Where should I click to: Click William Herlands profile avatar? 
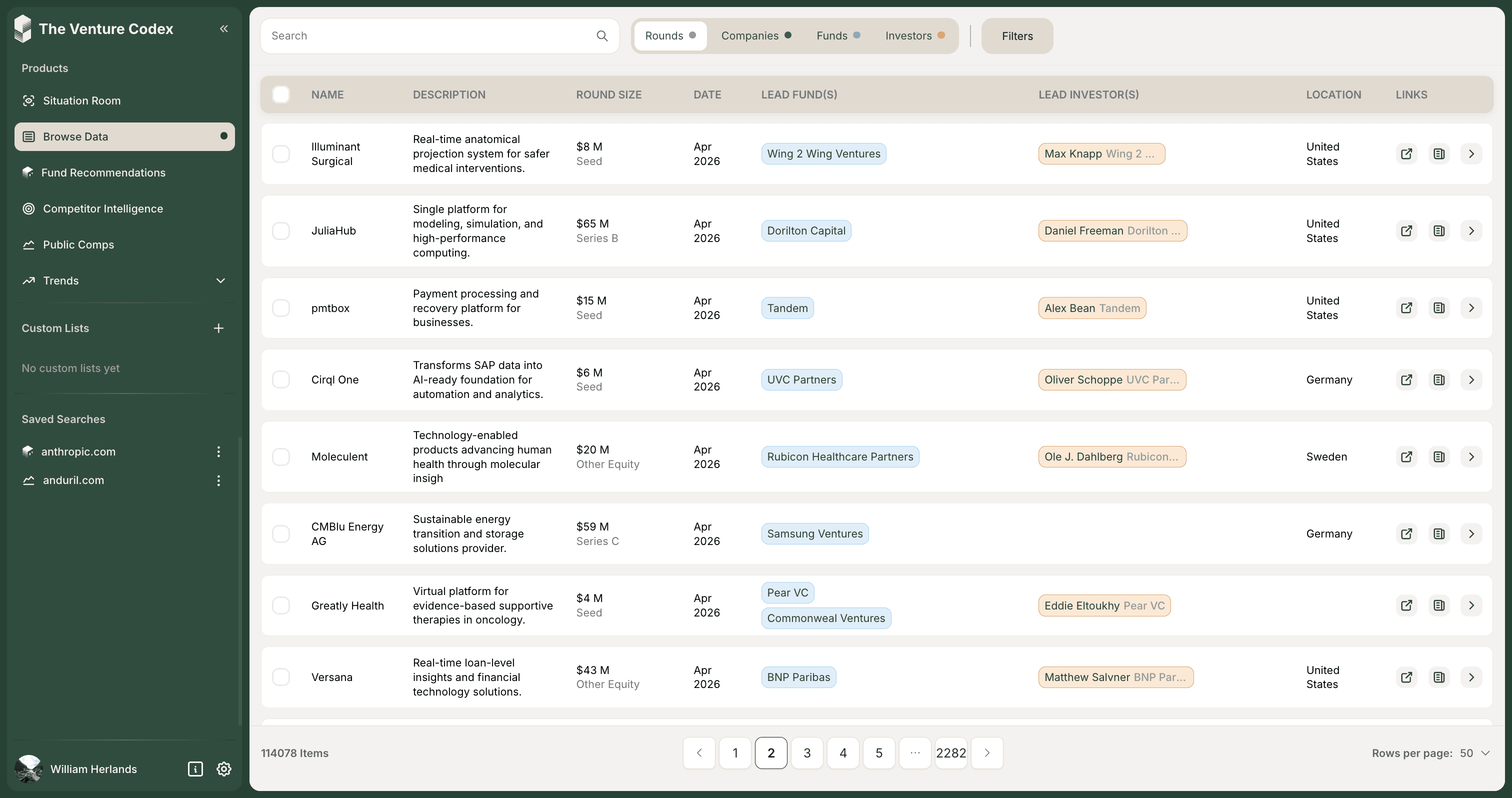pyautogui.click(x=28, y=769)
